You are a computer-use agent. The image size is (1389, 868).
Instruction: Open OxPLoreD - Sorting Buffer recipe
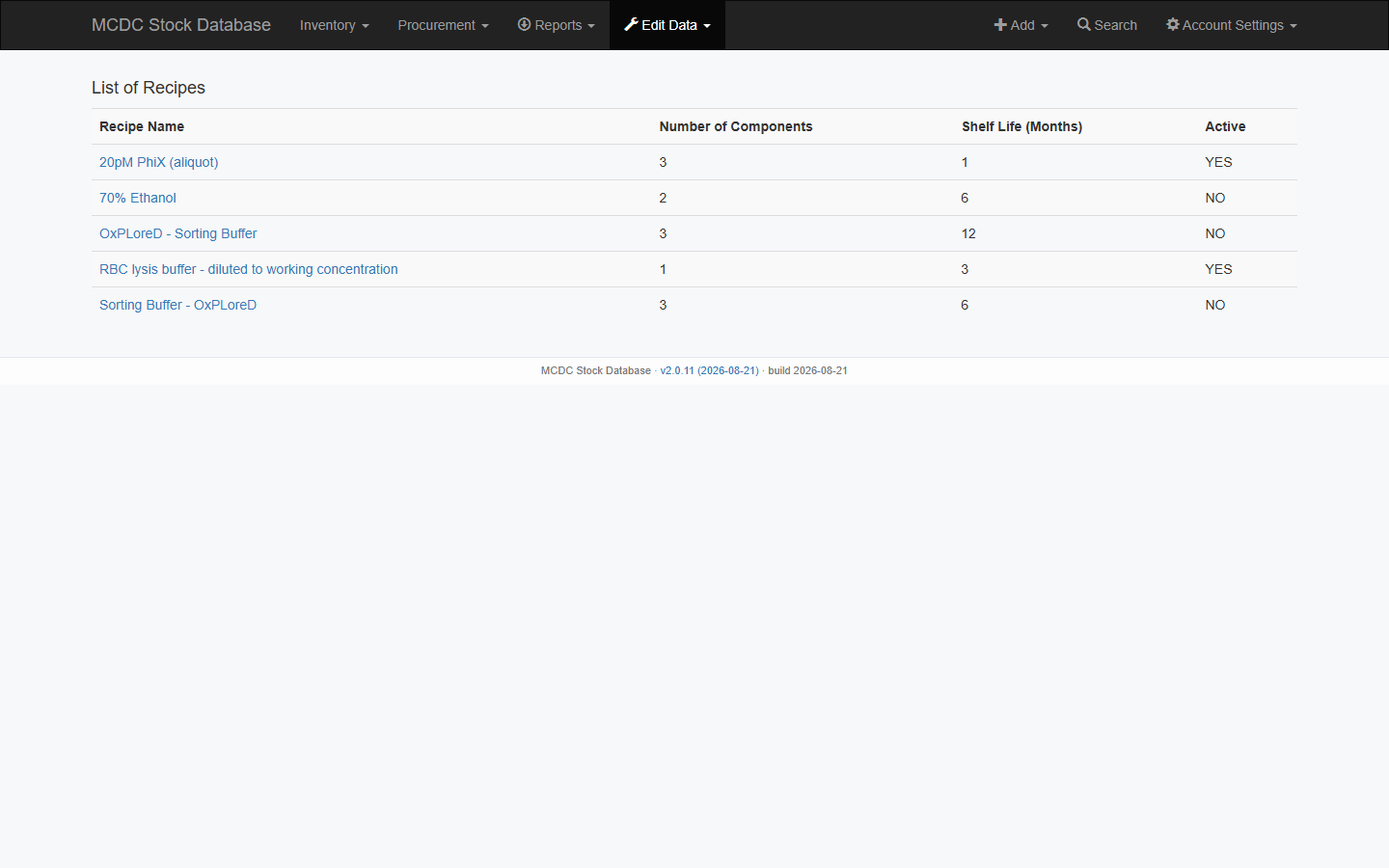click(178, 233)
